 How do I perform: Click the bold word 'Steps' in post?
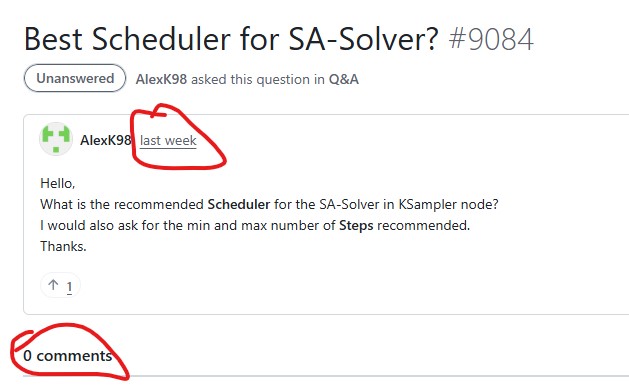[x=356, y=225]
